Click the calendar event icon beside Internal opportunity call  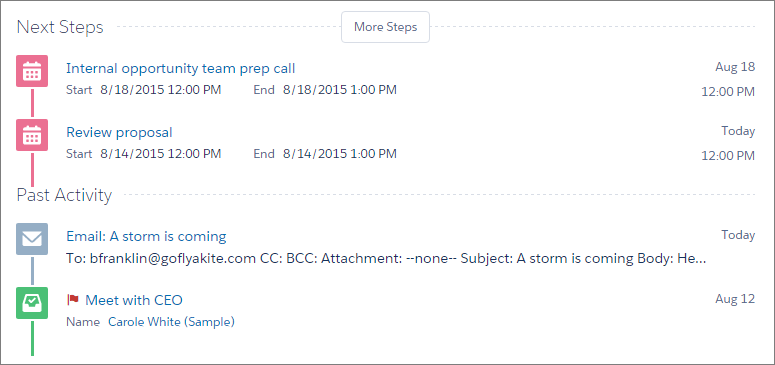click(32, 71)
